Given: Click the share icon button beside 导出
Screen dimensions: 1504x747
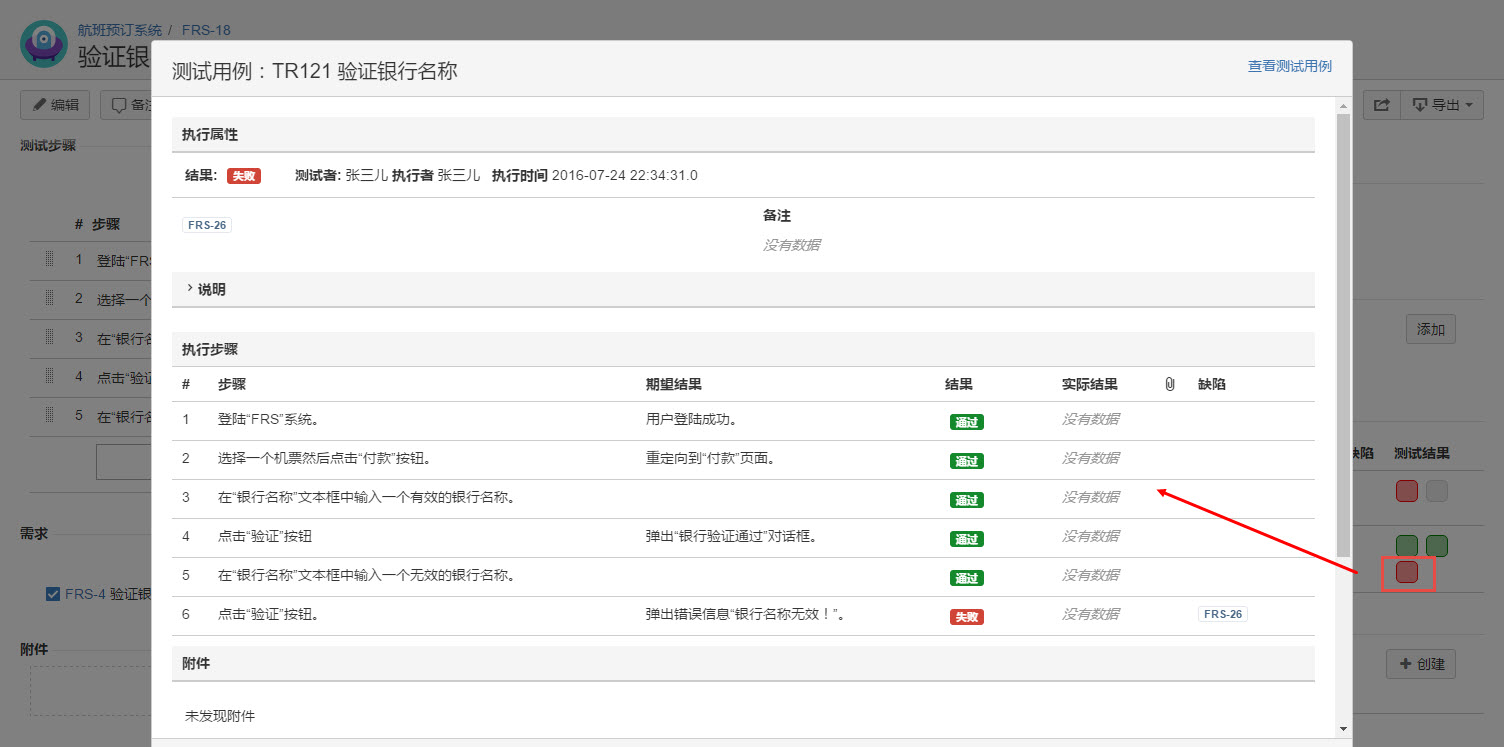Looking at the screenshot, I should [x=1381, y=105].
